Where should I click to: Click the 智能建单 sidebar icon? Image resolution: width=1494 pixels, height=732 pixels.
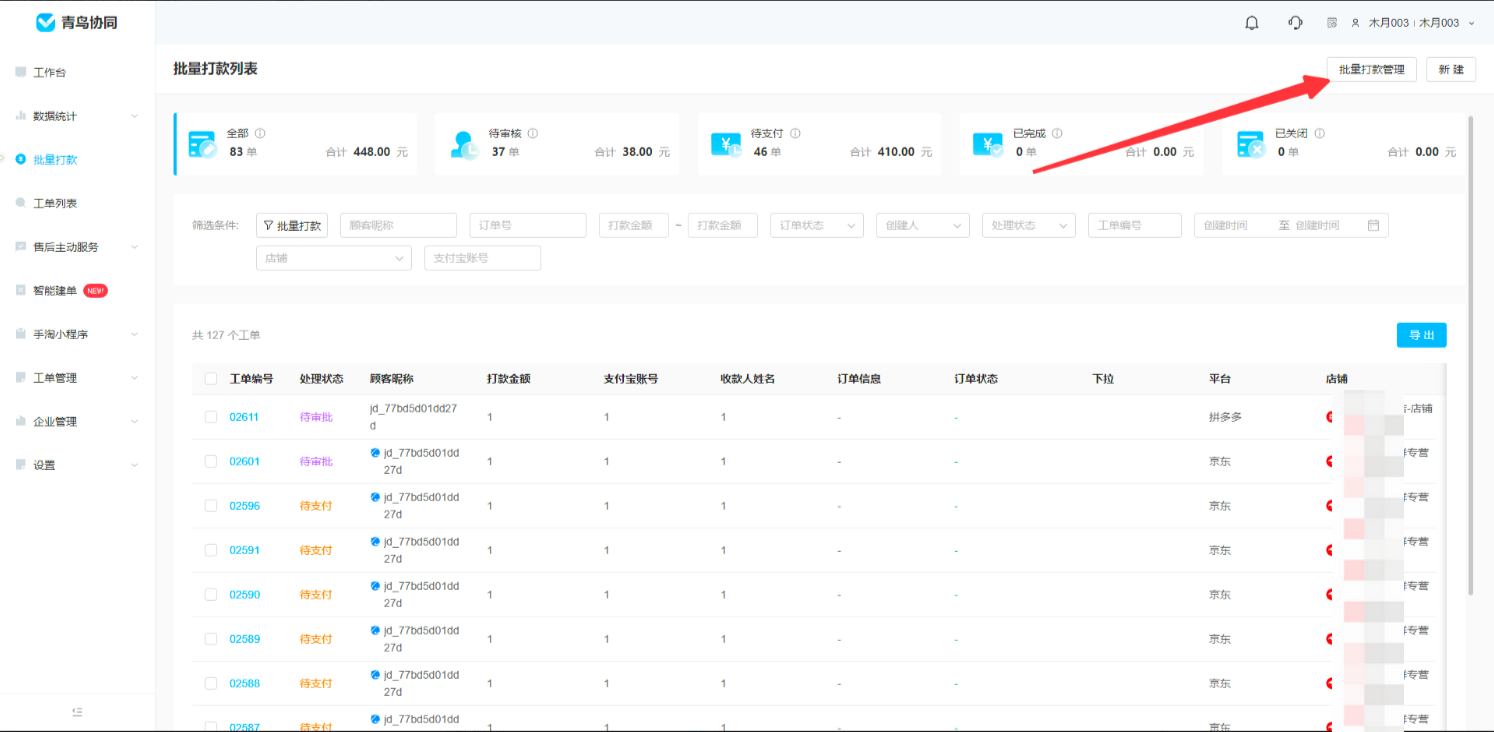tap(21, 290)
